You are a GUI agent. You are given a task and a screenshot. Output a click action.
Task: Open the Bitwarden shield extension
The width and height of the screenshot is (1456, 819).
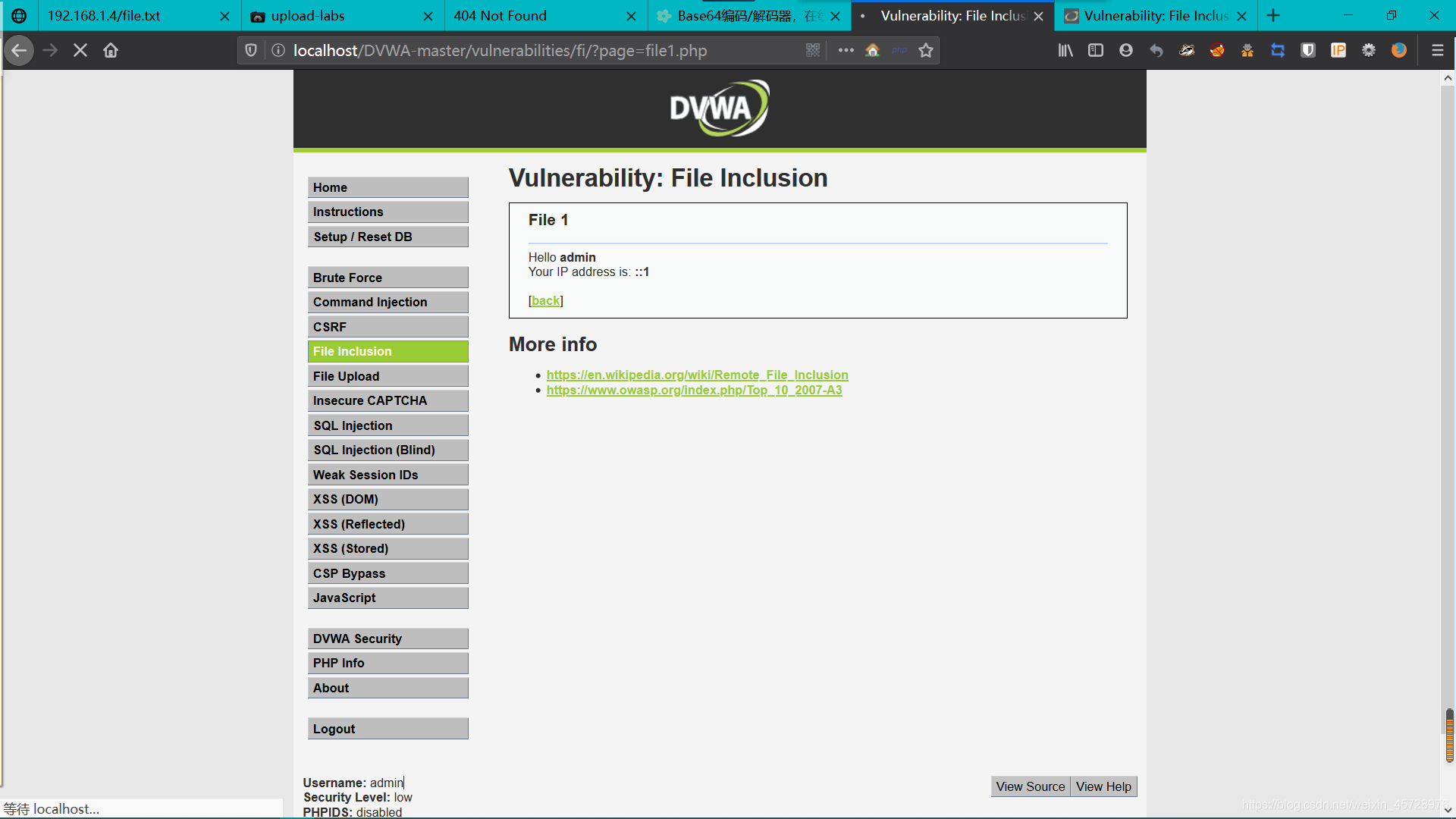(x=1308, y=50)
